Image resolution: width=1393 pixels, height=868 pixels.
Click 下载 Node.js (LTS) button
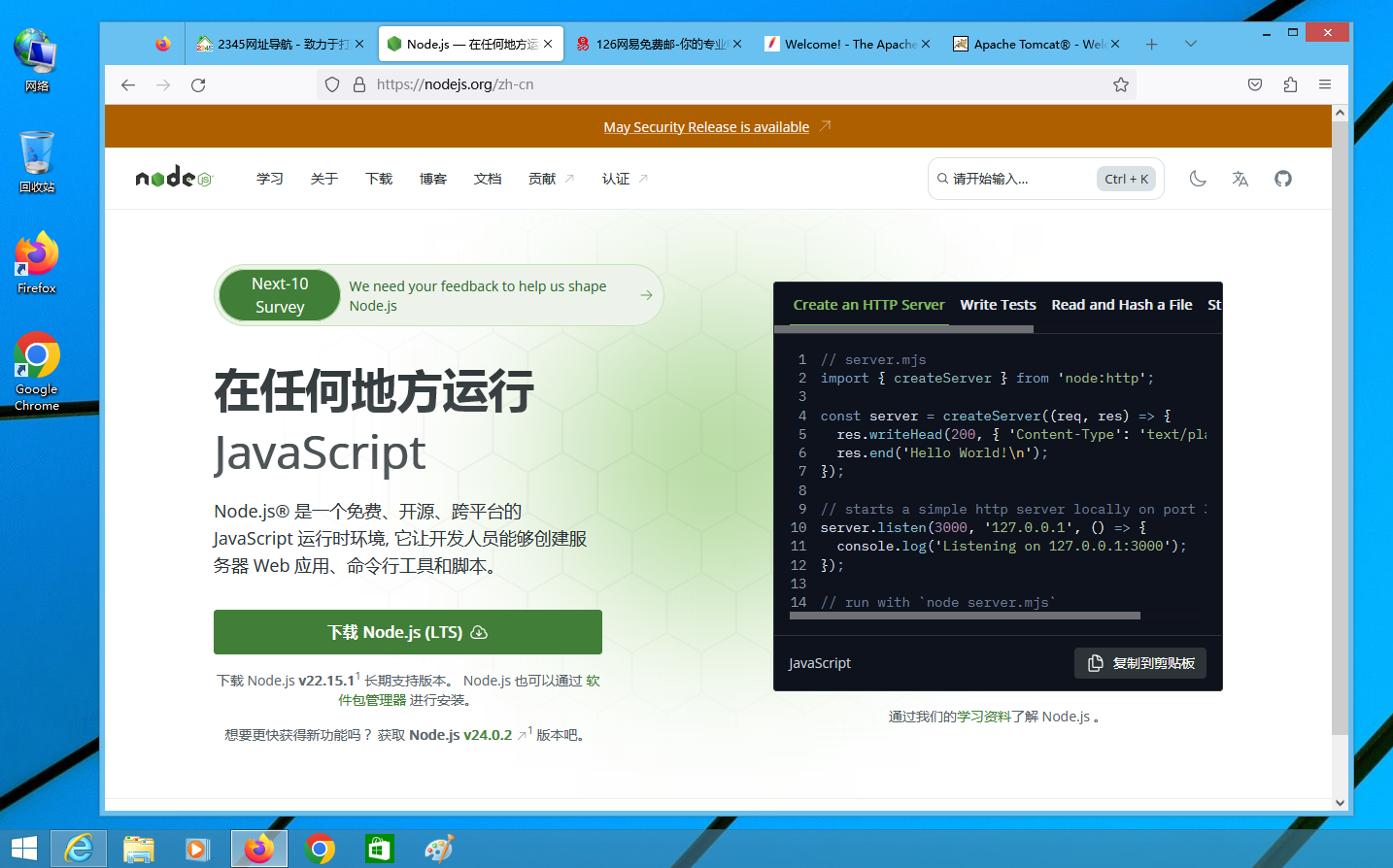[408, 632]
